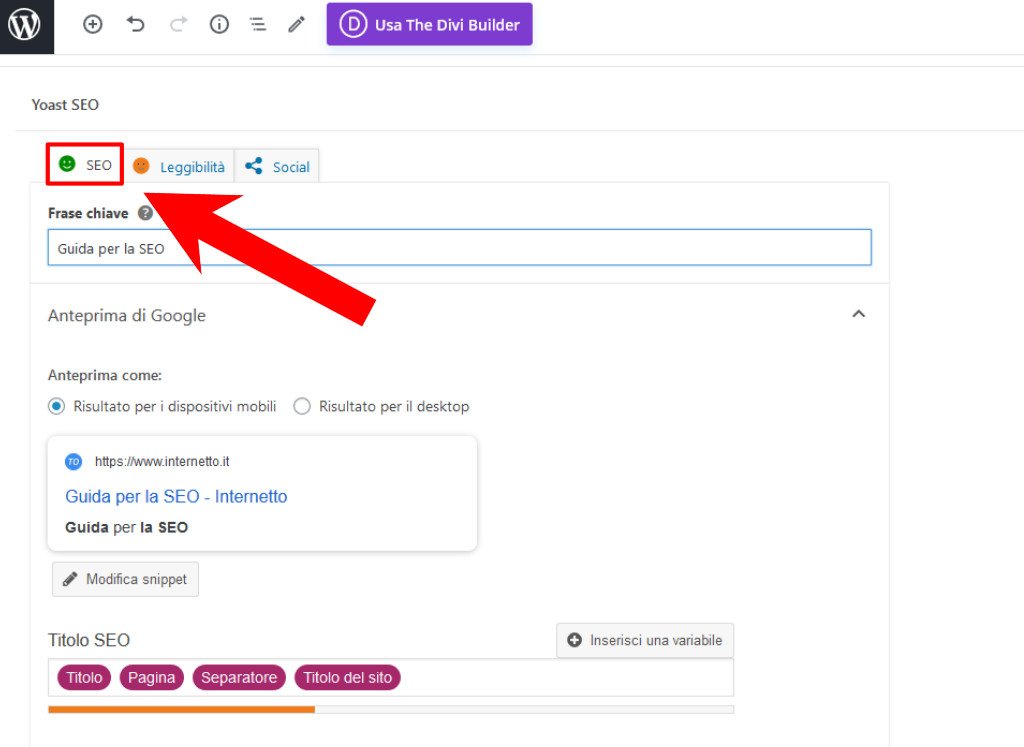Screen dimensions: 1024x747
Task: Open content info details icon
Action: point(219,25)
